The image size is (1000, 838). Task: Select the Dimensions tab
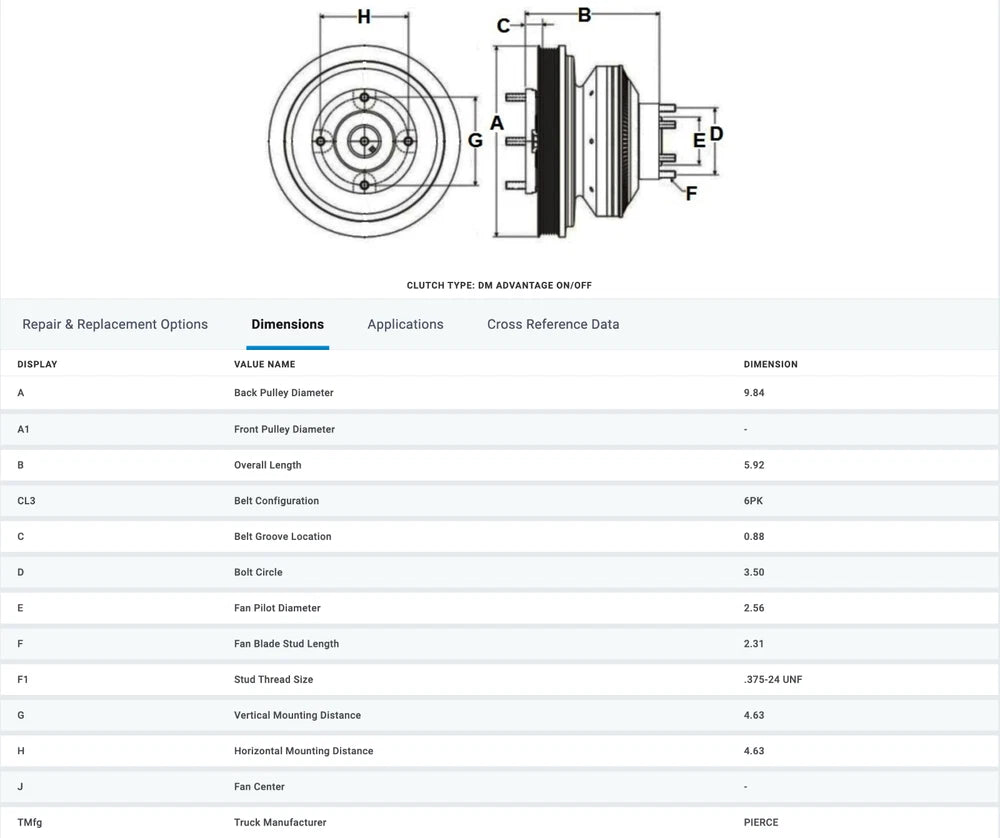287,324
